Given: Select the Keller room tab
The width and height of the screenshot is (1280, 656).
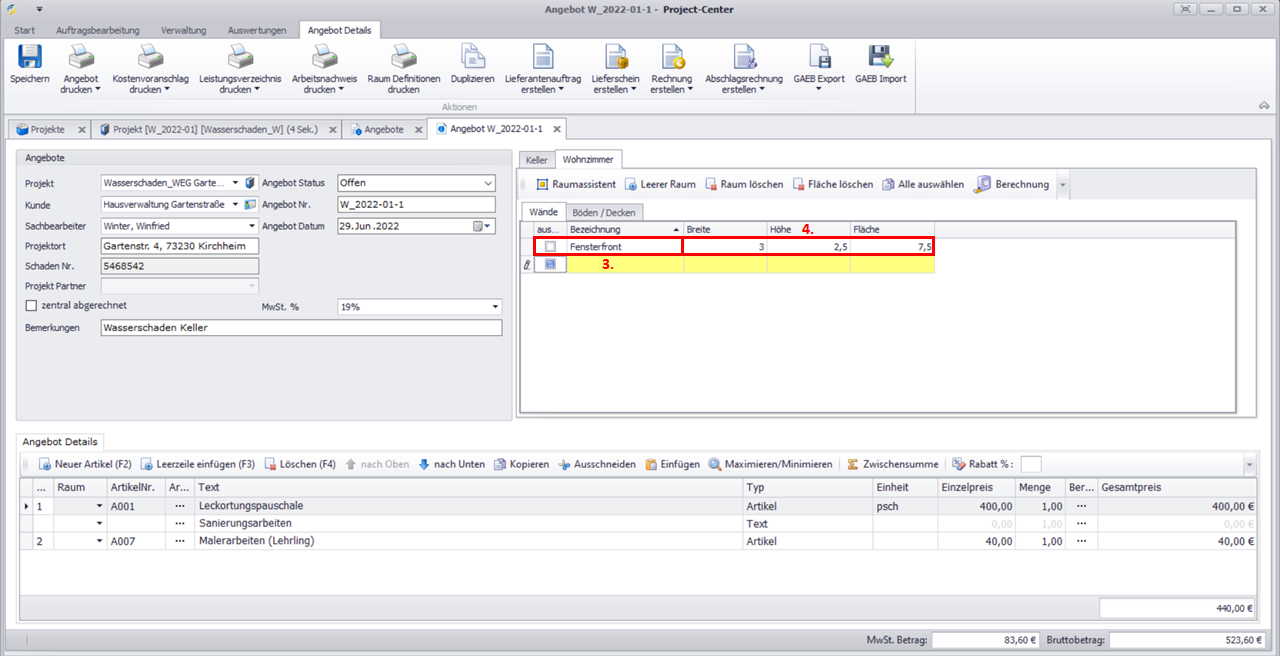Looking at the screenshot, I should pyautogui.click(x=537, y=159).
